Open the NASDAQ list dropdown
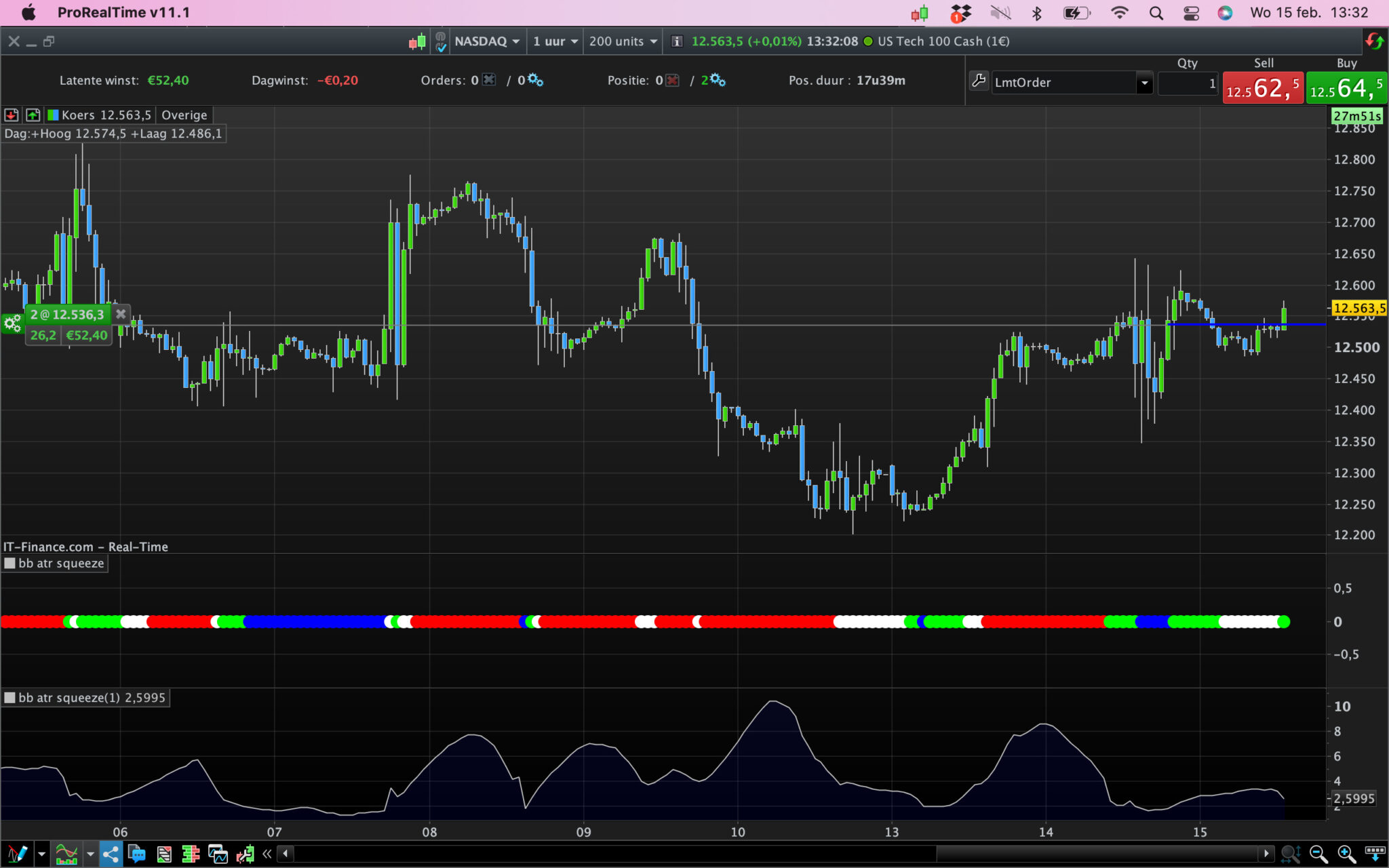Image resolution: width=1389 pixels, height=868 pixels. pos(486,41)
